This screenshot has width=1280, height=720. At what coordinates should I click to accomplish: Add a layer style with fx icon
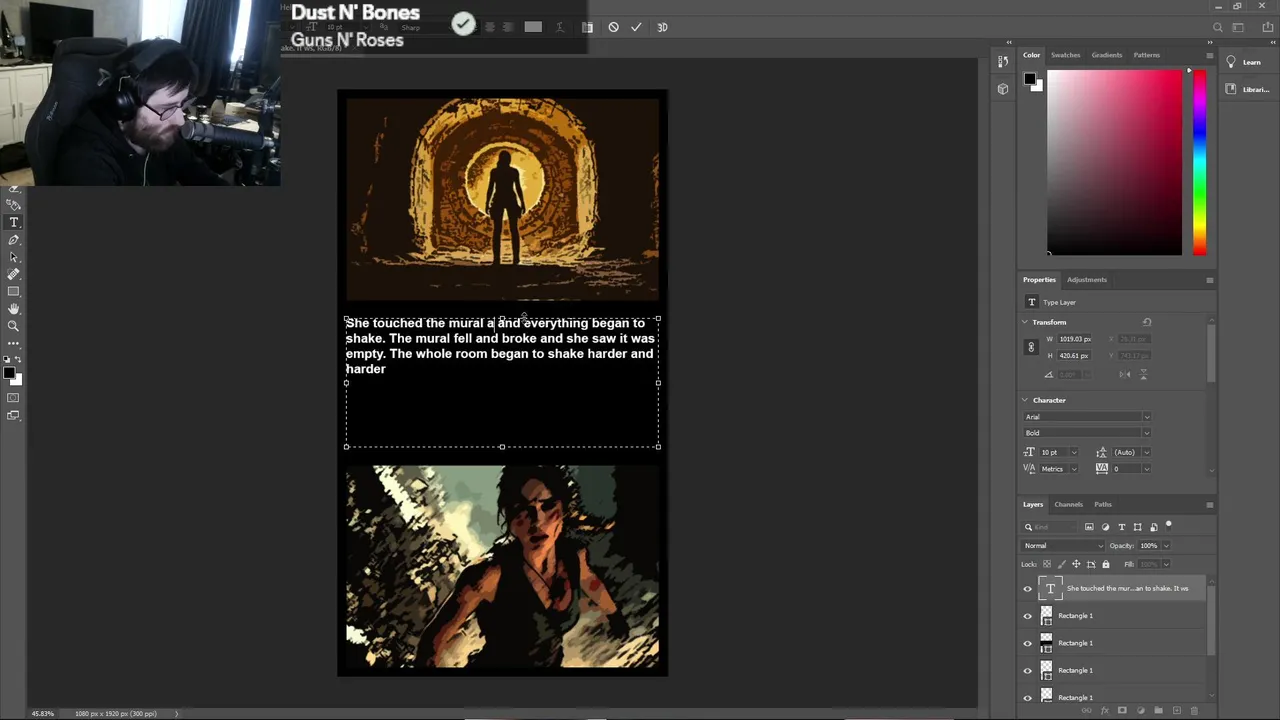coord(1105,710)
